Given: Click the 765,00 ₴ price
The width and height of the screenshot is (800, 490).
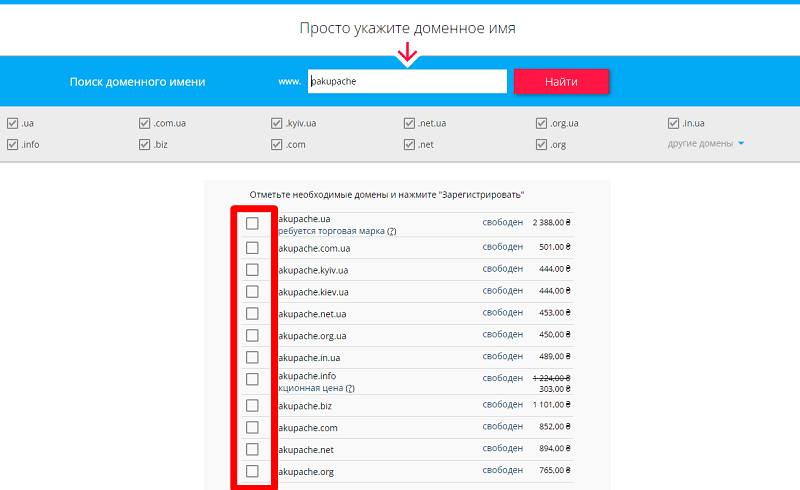Looking at the screenshot, I should coord(555,471).
